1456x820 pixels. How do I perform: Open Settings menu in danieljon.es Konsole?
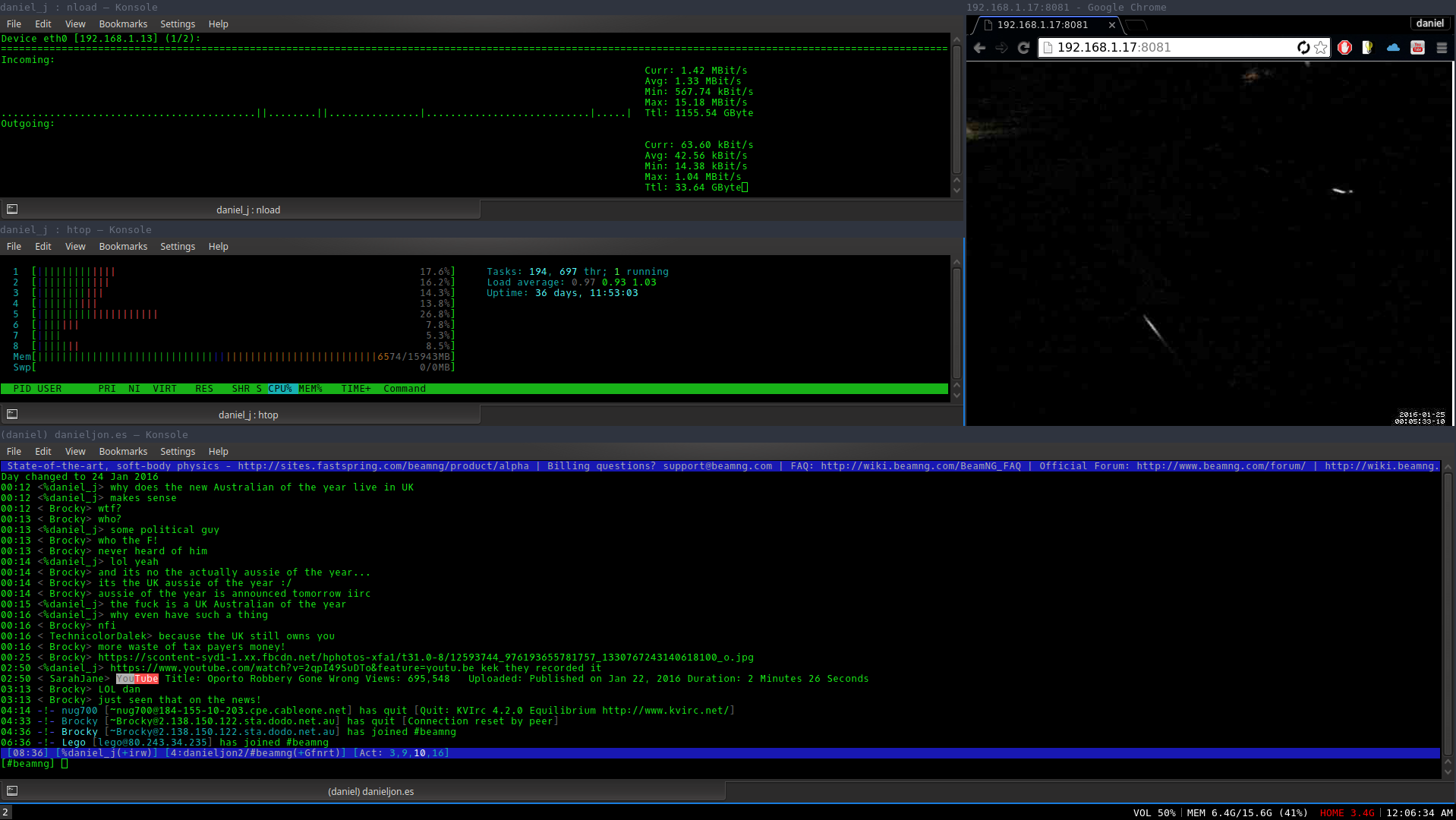pyautogui.click(x=178, y=452)
